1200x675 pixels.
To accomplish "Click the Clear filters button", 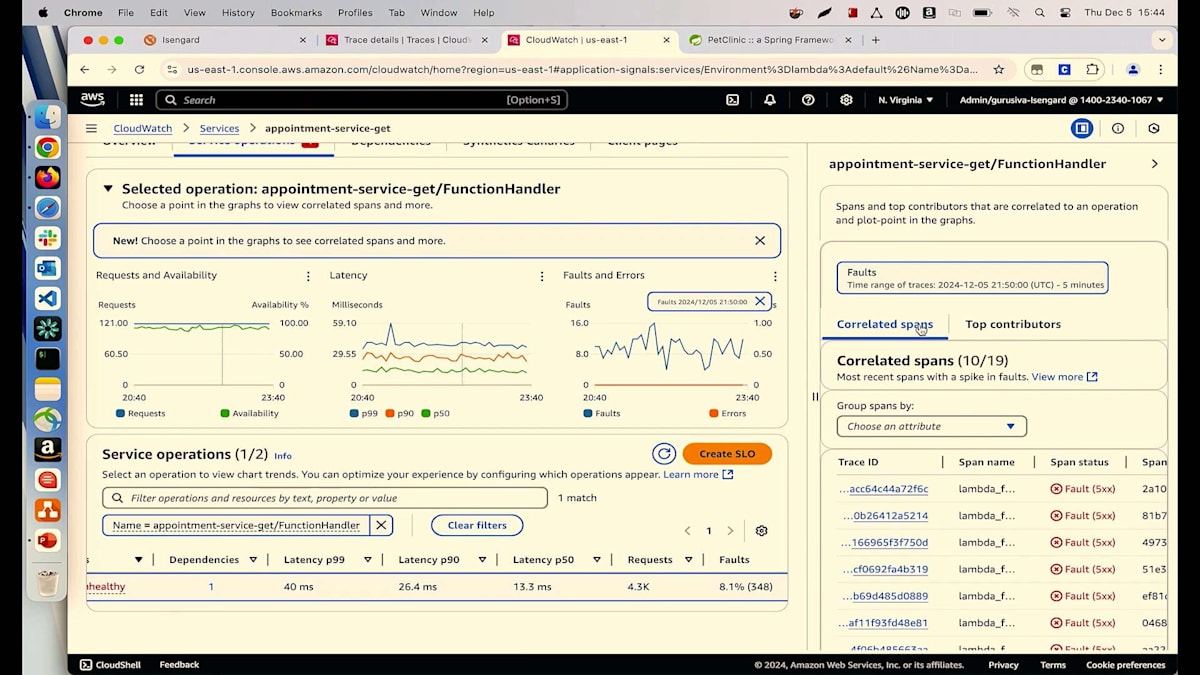I will click(477, 525).
